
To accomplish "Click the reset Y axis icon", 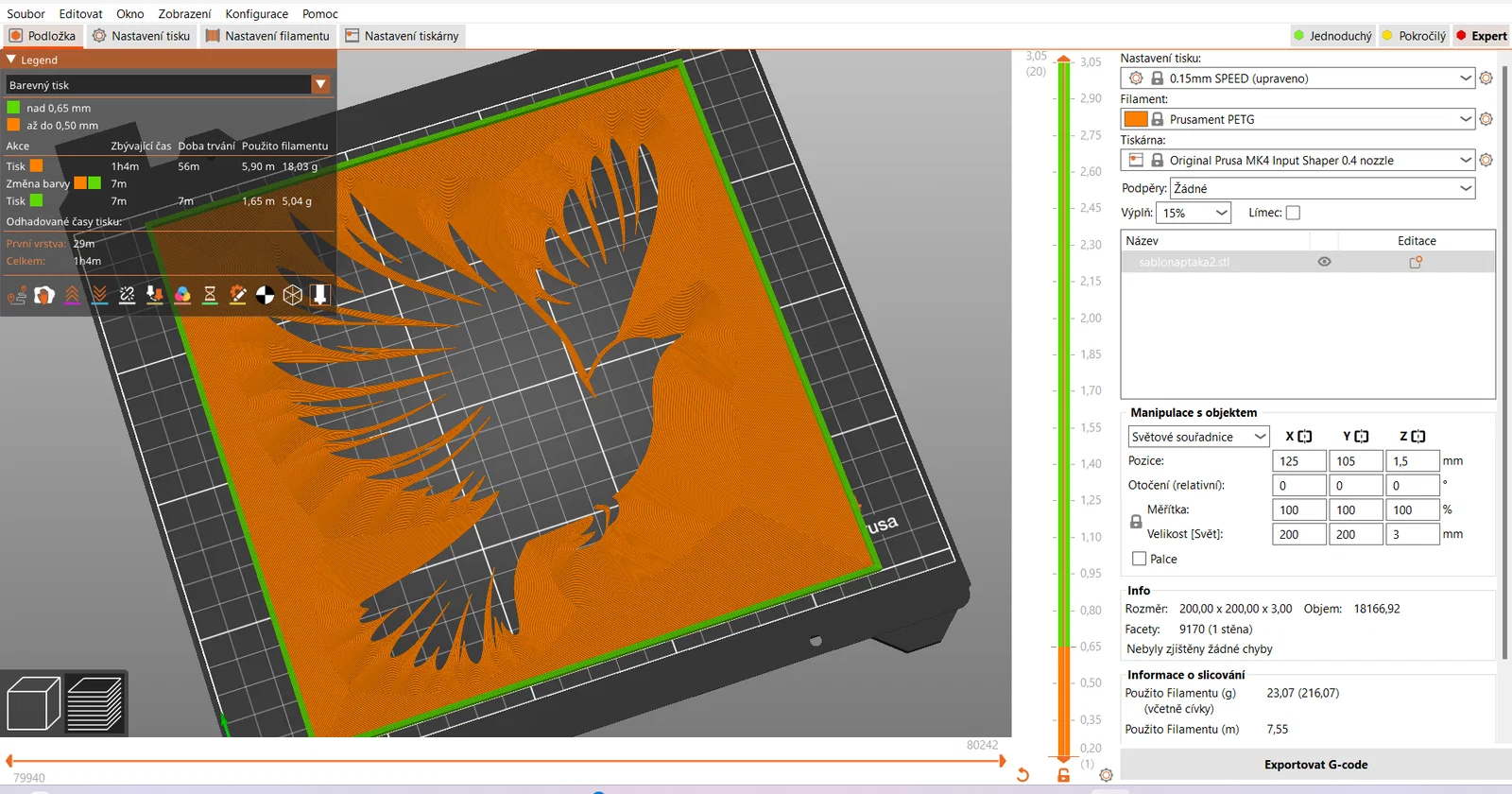I will [1362, 437].
